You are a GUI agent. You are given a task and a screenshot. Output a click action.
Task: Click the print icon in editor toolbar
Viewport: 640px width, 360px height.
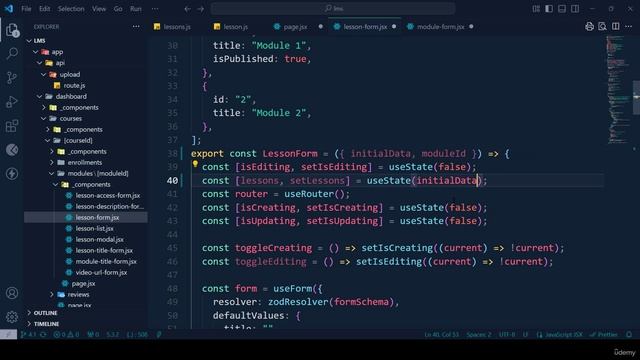[x=589, y=27]
